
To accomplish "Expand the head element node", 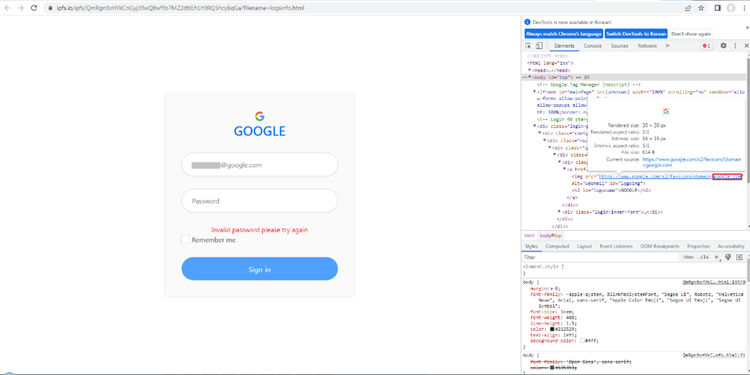I will point(529,70).
